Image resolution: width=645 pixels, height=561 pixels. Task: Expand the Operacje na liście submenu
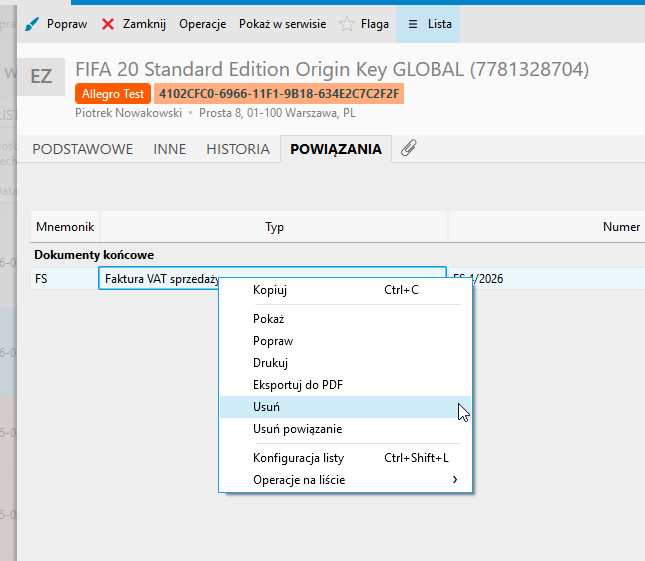[345, 480]
